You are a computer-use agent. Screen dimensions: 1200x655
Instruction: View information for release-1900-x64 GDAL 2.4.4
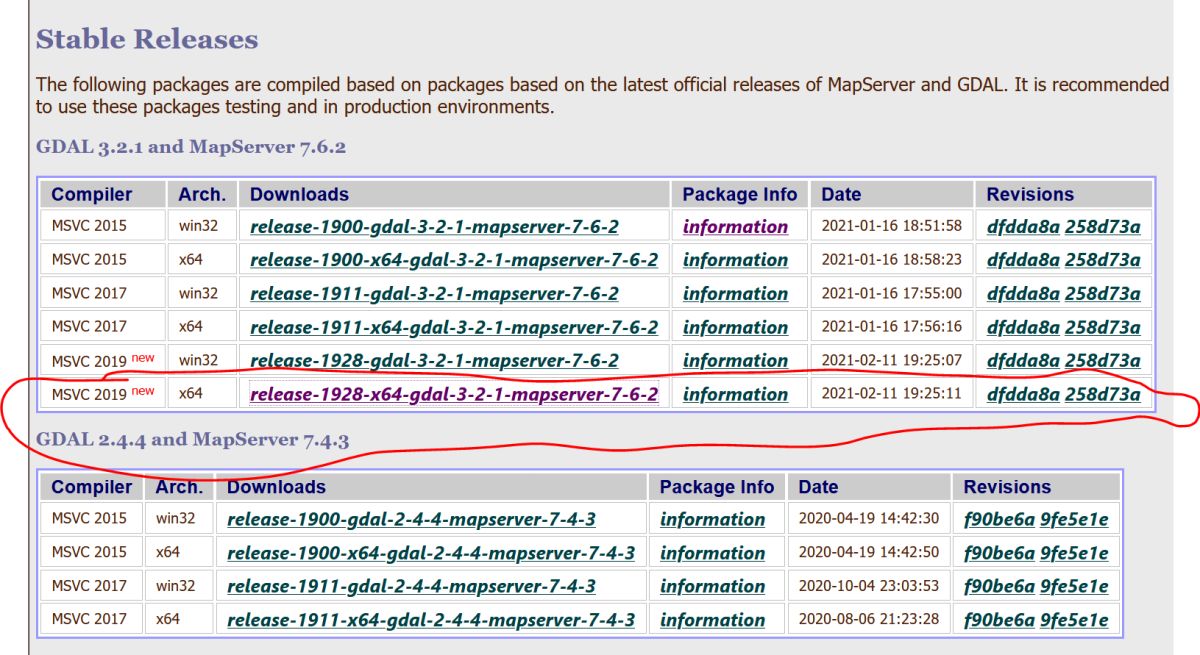tap(712, 553)
